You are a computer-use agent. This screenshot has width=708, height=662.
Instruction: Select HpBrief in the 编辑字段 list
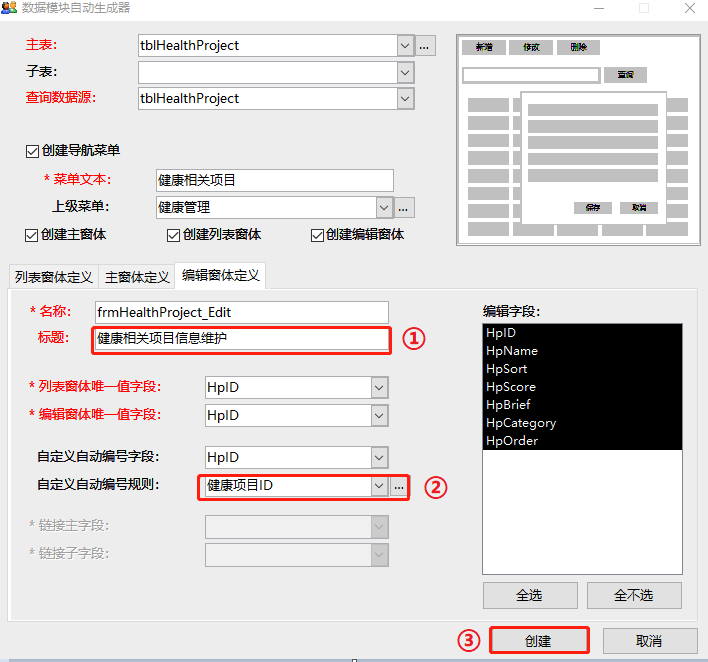pos(582,405)
